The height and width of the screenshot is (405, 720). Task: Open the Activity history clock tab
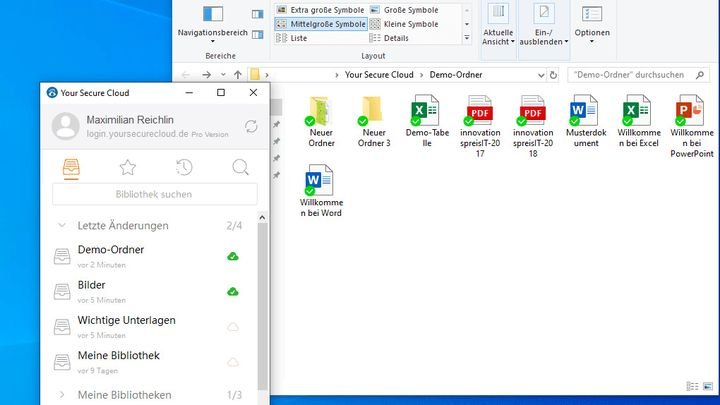[x=184, y=168]
